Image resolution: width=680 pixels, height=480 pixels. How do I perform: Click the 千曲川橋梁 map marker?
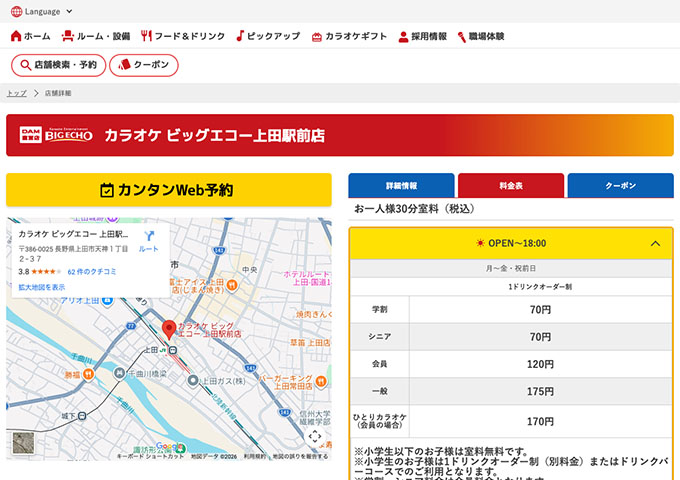coord(119,373)
